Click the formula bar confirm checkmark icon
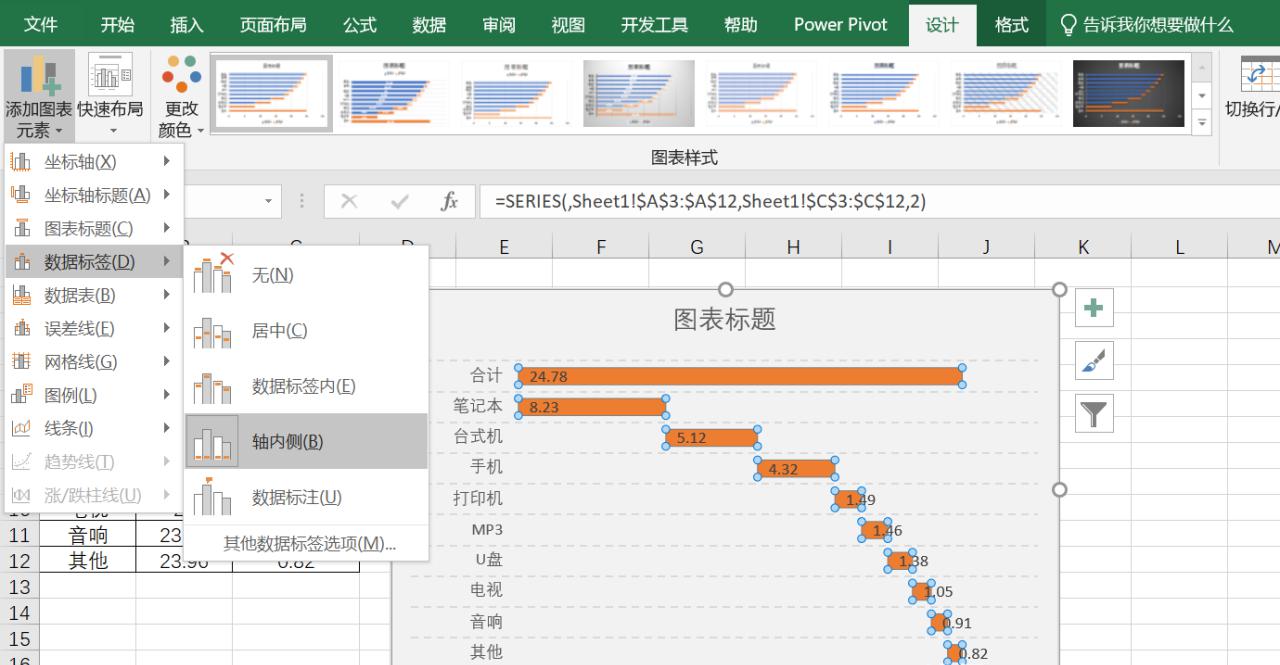1280x665 pixels. click(400, 201)
